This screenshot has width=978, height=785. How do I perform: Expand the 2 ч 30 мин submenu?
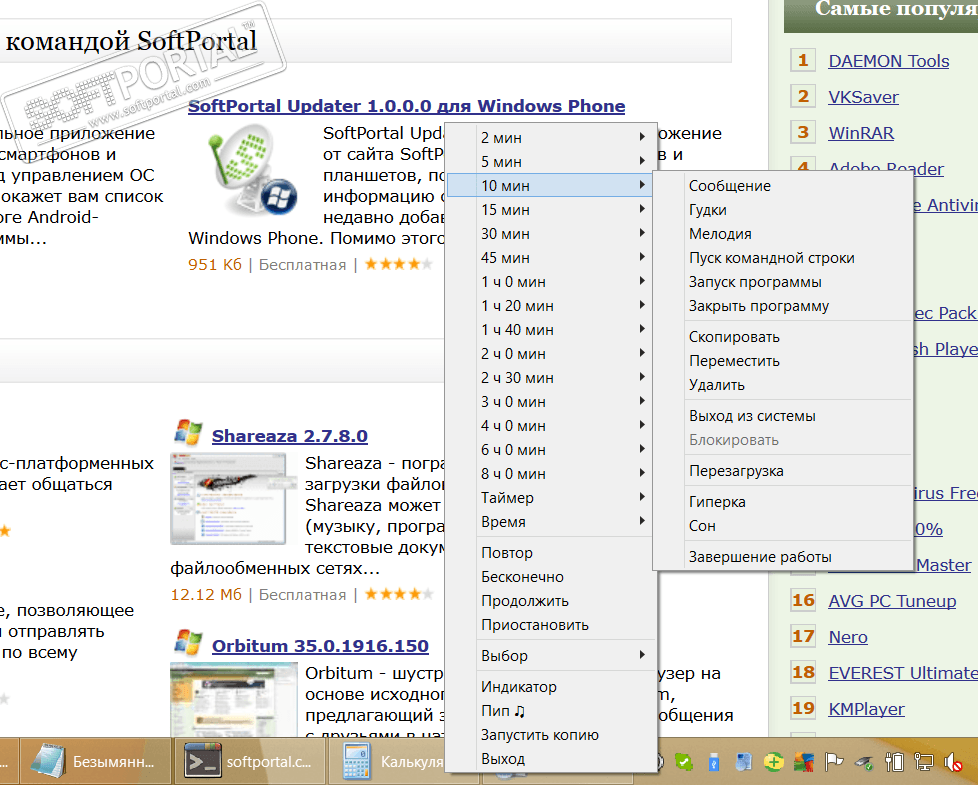pos(550,378)
